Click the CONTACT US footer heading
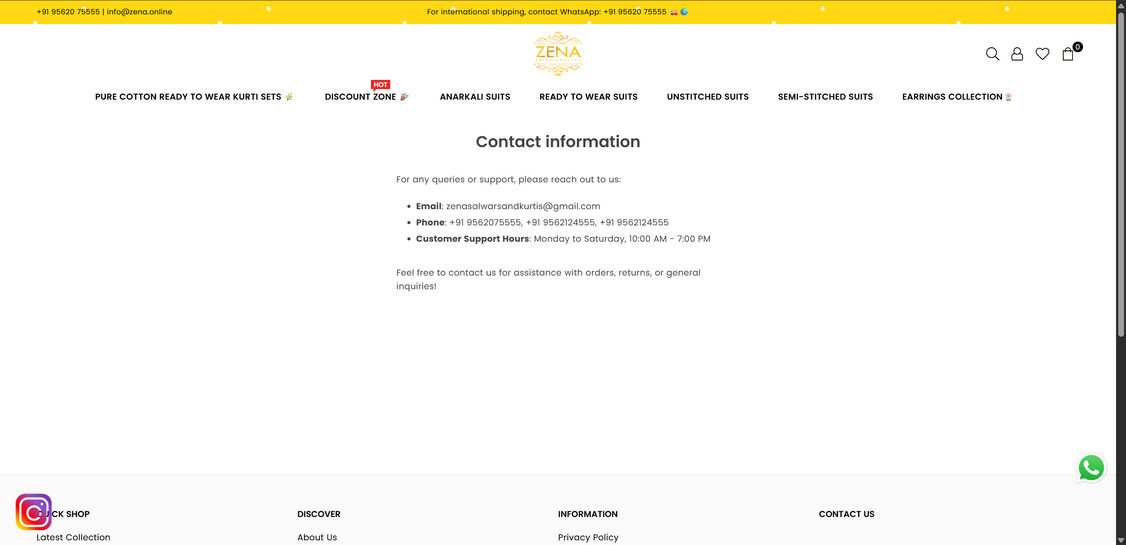The image size is (1126, 545). point(847,514)
